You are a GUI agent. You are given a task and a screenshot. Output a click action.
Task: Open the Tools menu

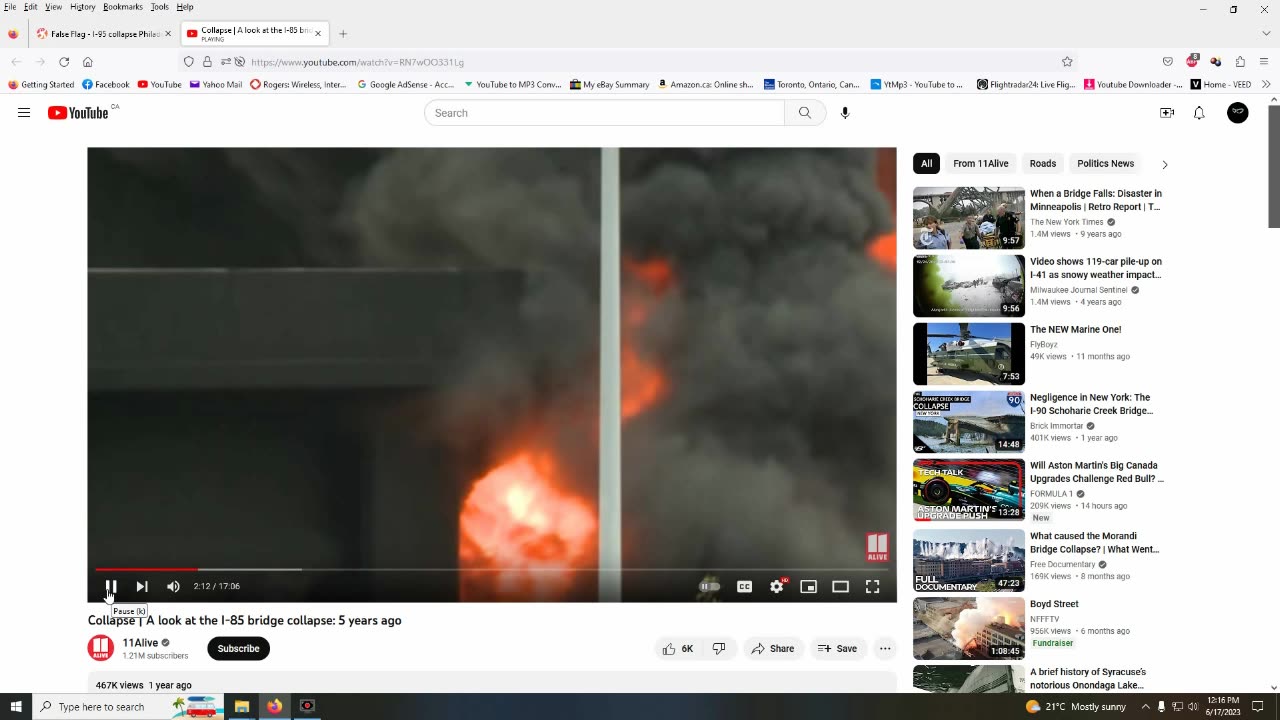pos(160,7)
